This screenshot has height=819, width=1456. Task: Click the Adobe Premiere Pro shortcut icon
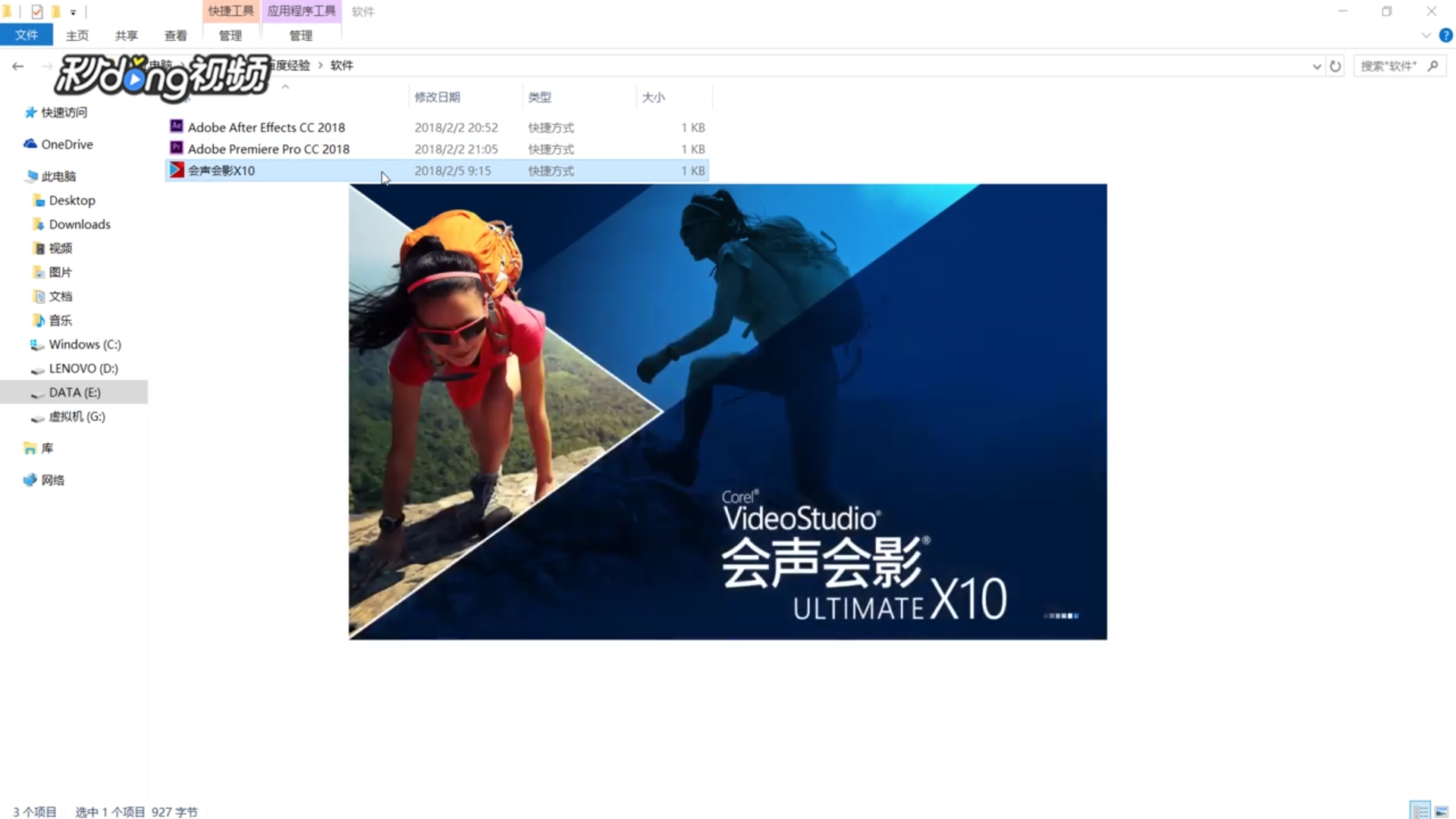pyautogui.click(x=176, y=148)
